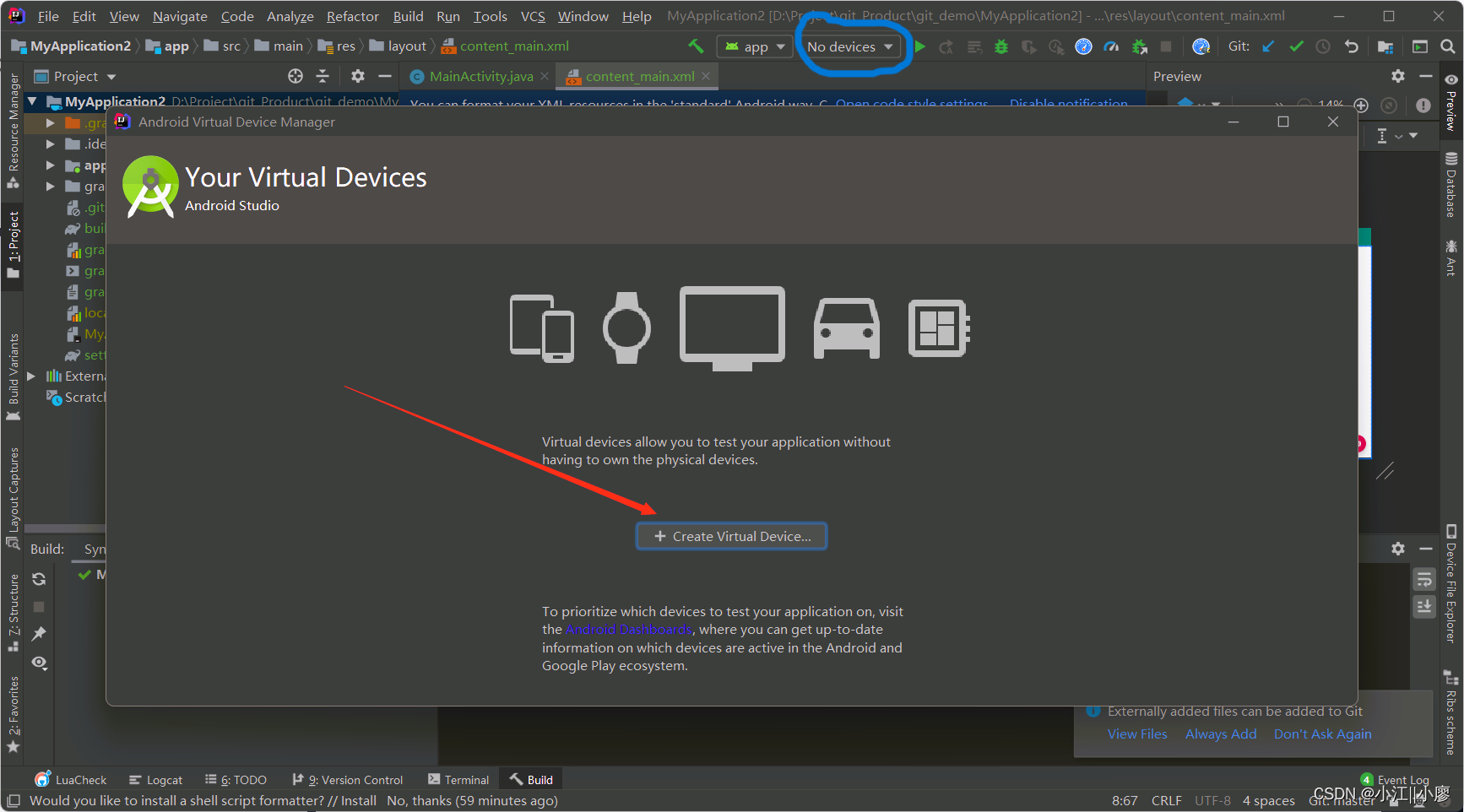Image resolution: width=1464 pixels, height=812 pixels.
Task: Toggle the 1: Project side panel
Action: coord(14,245)
